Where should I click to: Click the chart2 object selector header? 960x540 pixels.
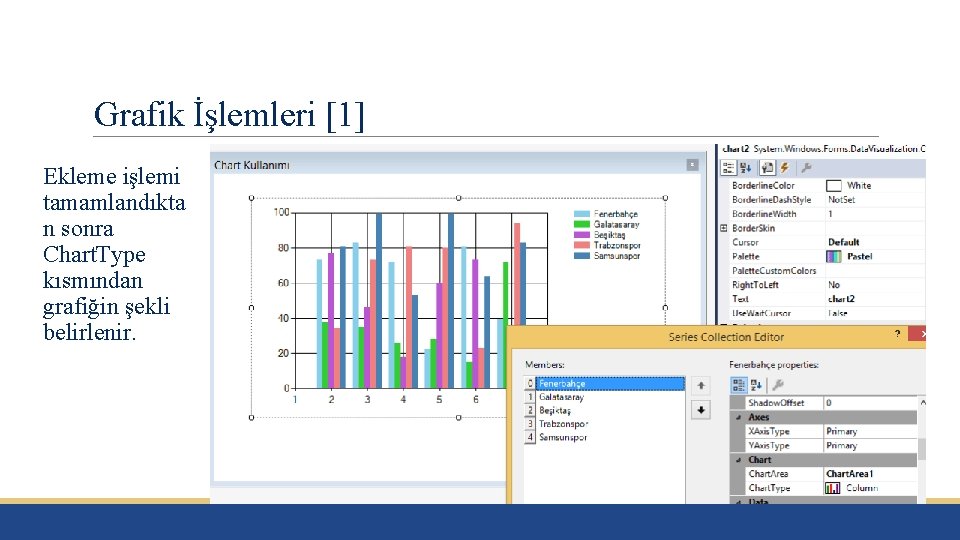(x=823, y=149)
